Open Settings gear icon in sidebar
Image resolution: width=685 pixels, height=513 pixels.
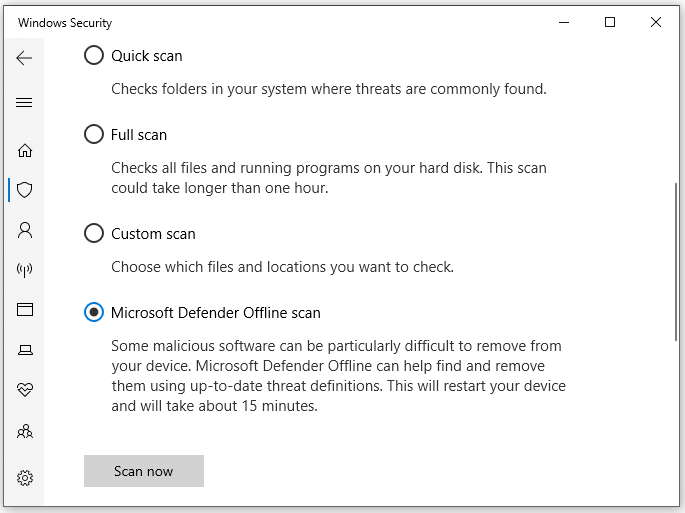(x=25, y=478)
